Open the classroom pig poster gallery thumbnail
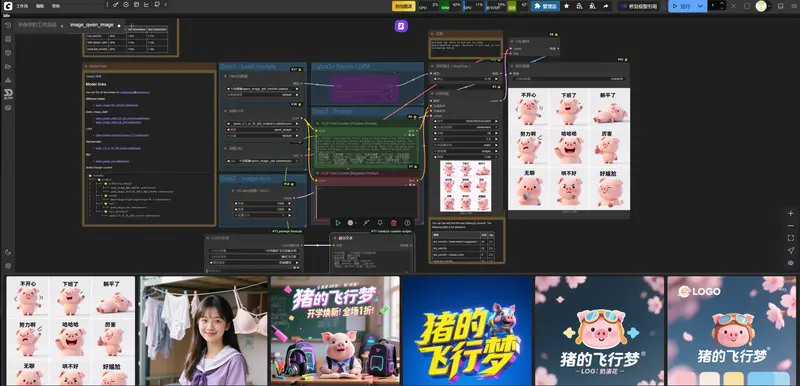Image resolution: width=800 pixels, height=386 pixels. coord(335,330)
